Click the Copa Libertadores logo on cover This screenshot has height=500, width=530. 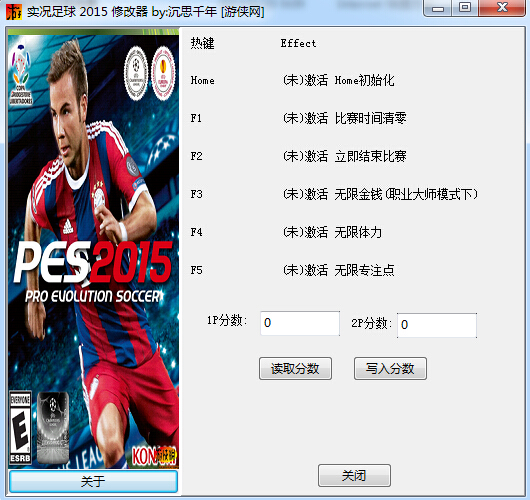(21, 74)
